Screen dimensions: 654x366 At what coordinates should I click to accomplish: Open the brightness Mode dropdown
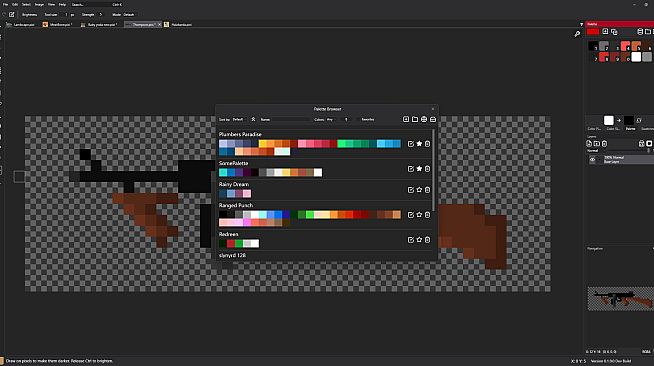tap(129, 15)
